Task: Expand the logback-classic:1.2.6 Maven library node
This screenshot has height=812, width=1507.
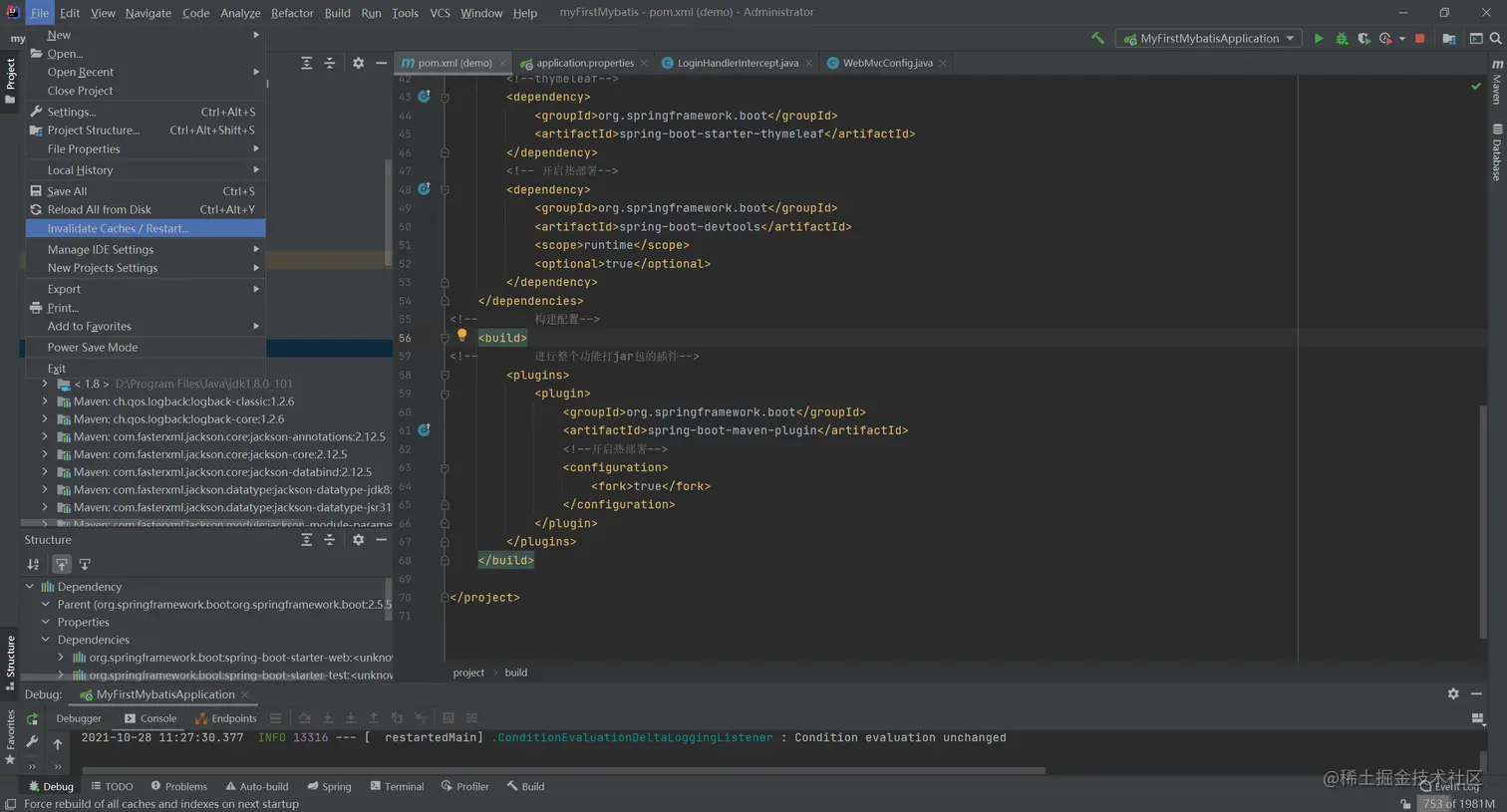Action: 45,402
